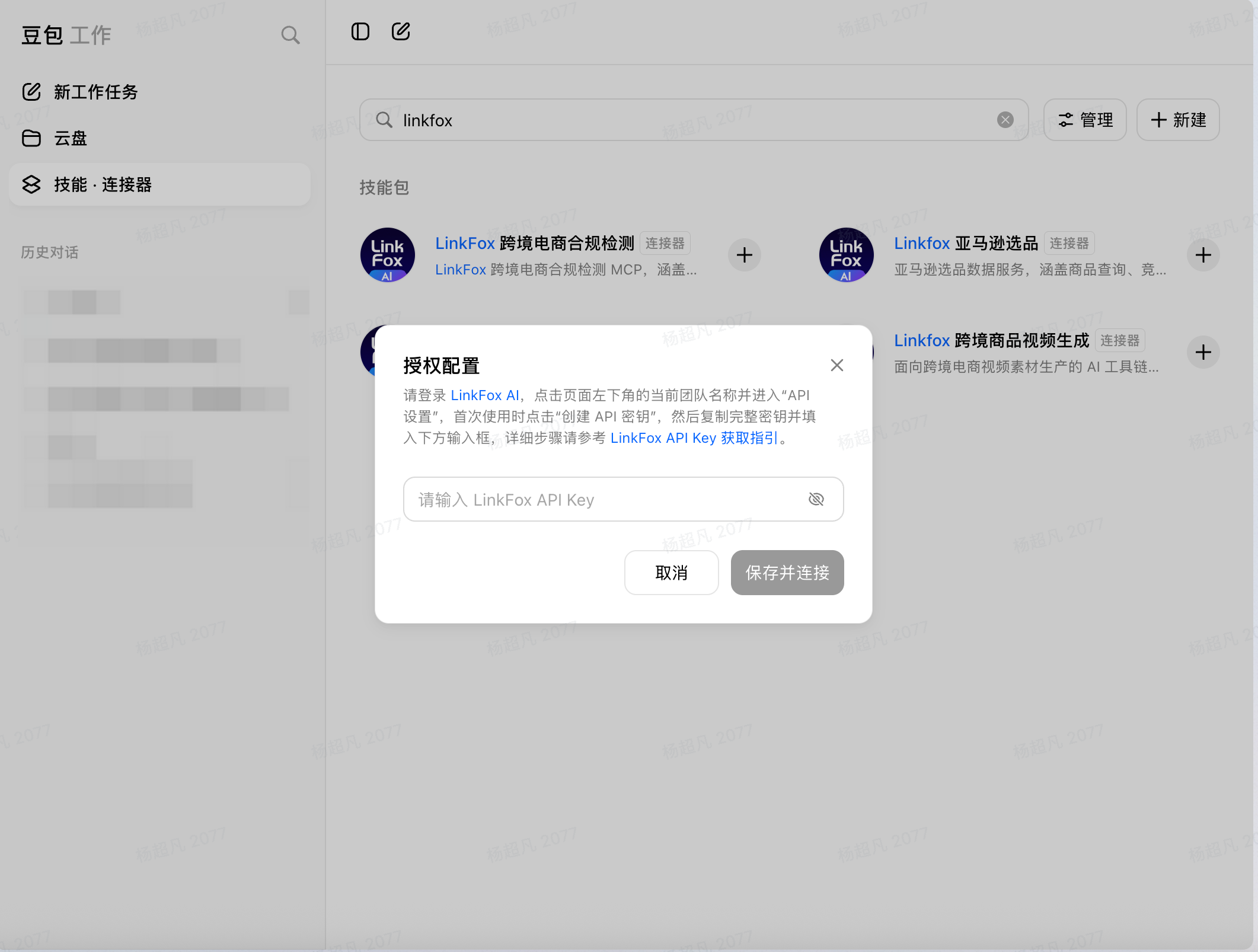Click the 新建 button
This screenshot has width=1258, height=952.
[1178, 120]
